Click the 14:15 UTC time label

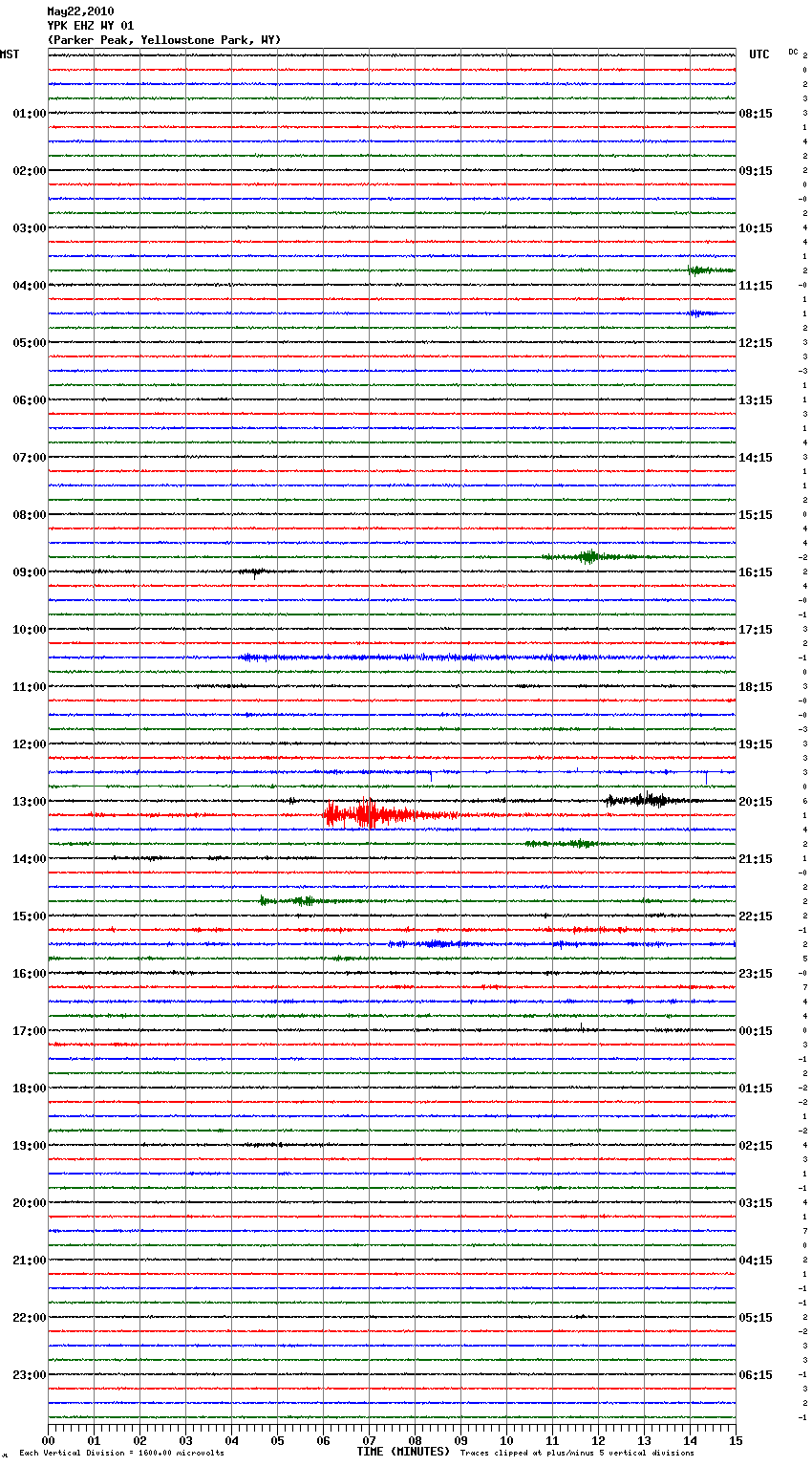pyautogui.click(x=756, y=458)
